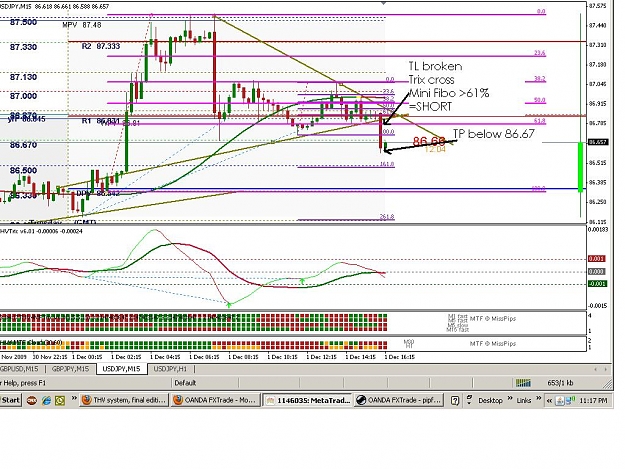The height and width of the screenshot is (469, 625).
Task: Click the connection status bars icon
Action: click(523, 383)
